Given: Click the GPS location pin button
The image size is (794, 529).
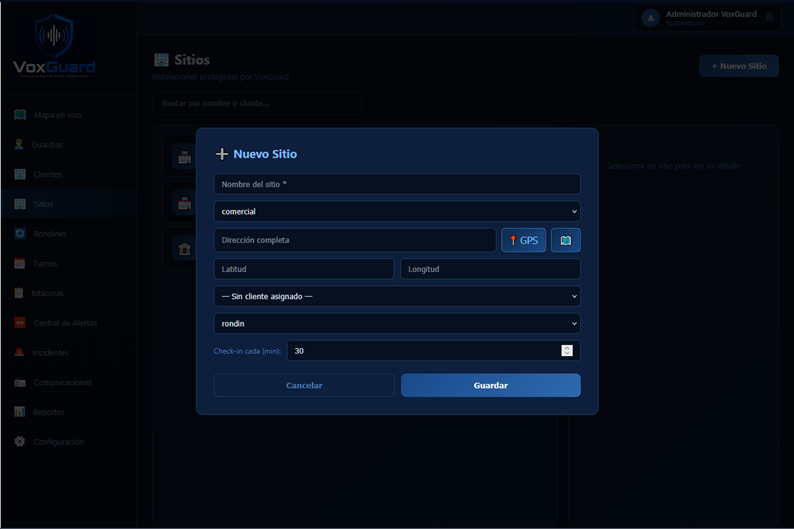Looking at the screenshot, I should point(524,240).
